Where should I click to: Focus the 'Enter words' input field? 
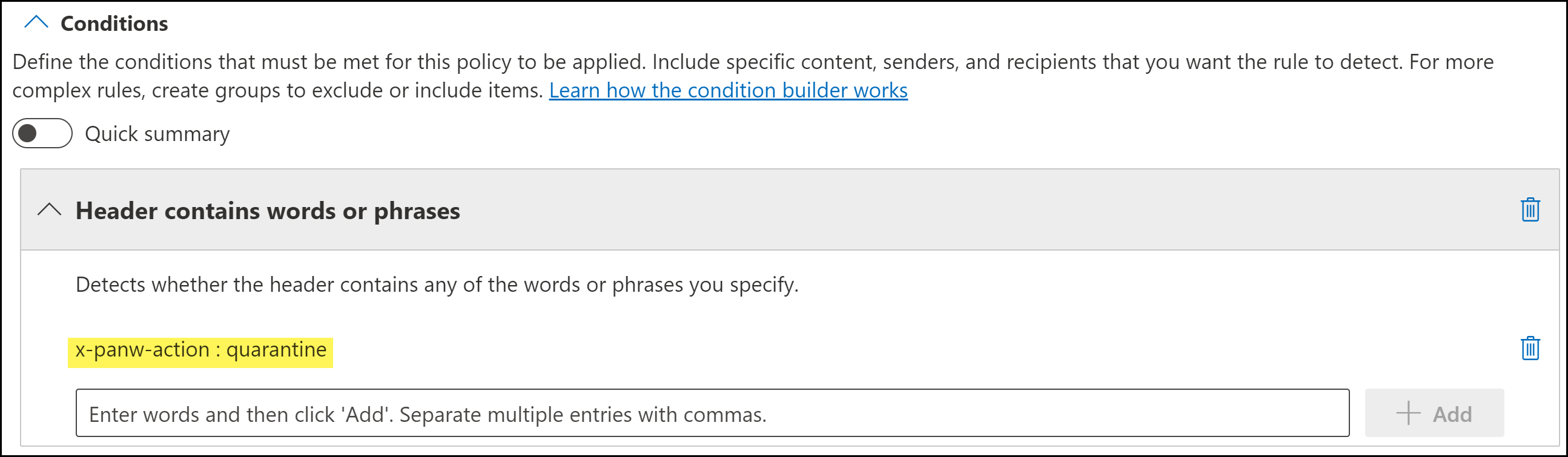click(x=712, y=413)
